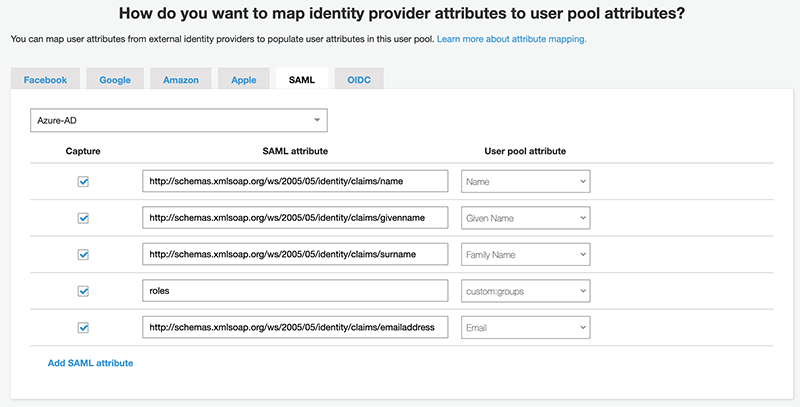The height and width of the screenshot is (407, 800).
Task: Expand the Given Name attribute dropdown
Action: [x=525, y=218]
